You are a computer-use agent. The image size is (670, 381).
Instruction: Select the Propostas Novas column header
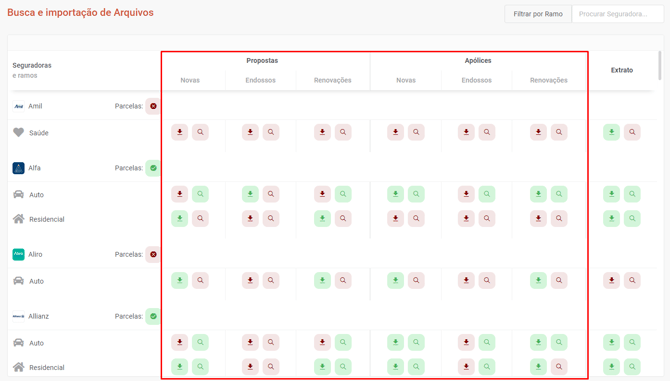pos(190,80)
